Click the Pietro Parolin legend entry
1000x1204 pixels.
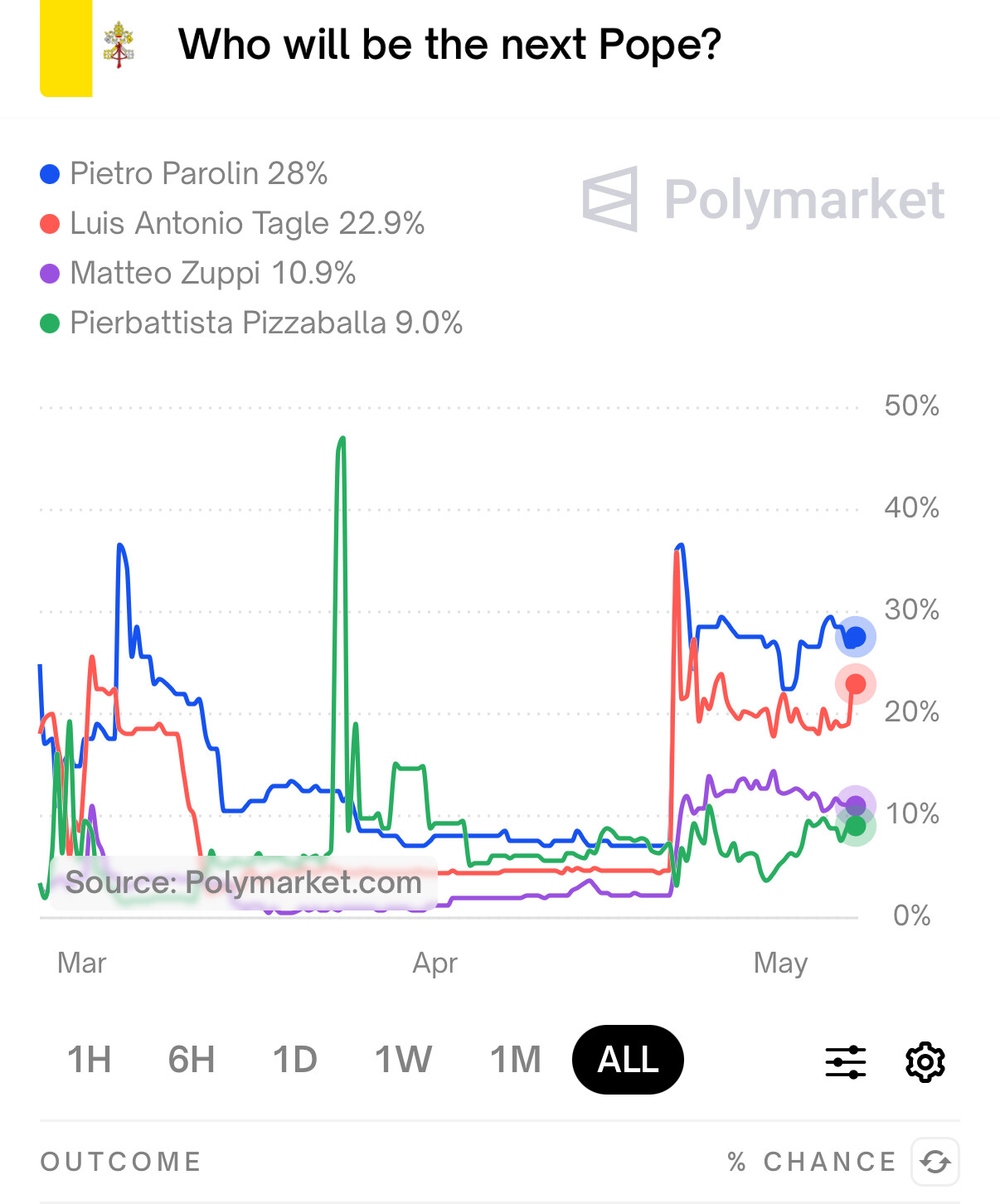[184, 173]
